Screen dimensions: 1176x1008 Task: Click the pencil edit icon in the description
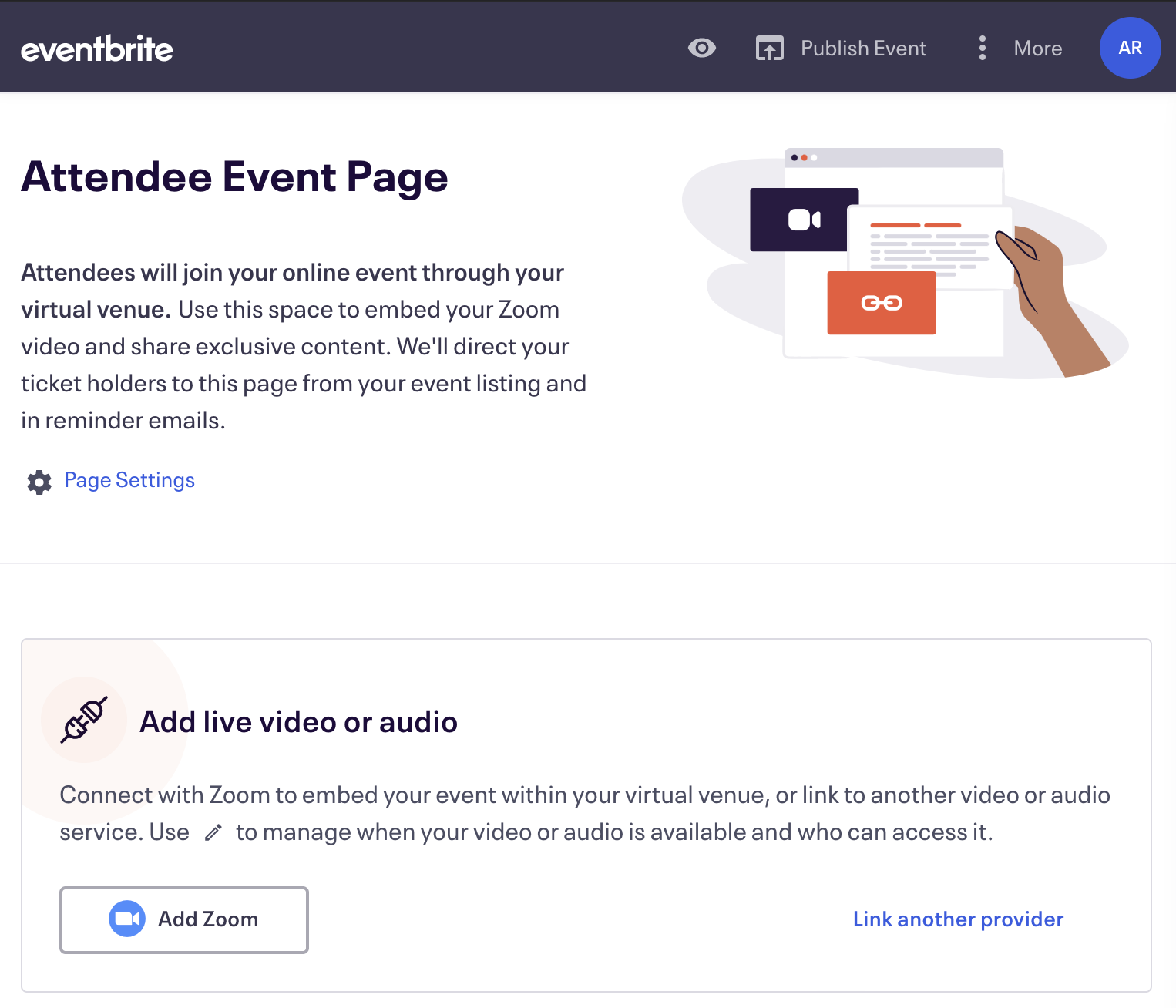point(213,833)
